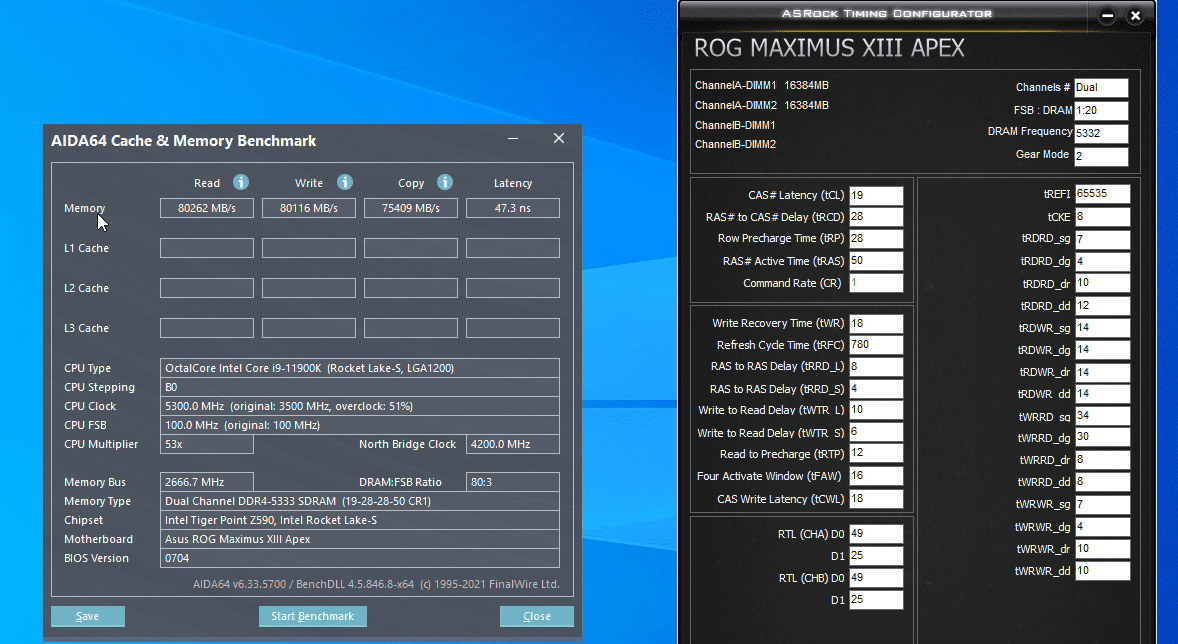The image size is (1178, 644).
Task: Click the Command Rate (CR) field
Action: pos(876,283)
